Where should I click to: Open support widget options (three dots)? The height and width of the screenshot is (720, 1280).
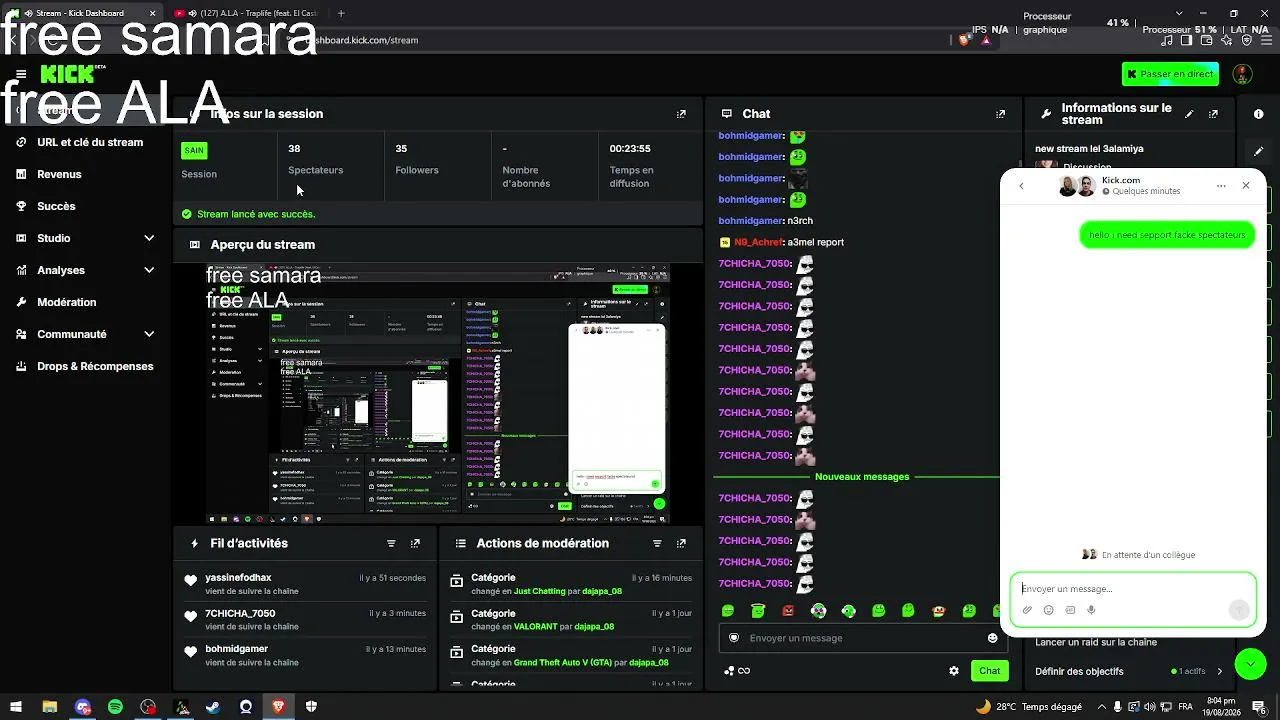coord(1221,186)
